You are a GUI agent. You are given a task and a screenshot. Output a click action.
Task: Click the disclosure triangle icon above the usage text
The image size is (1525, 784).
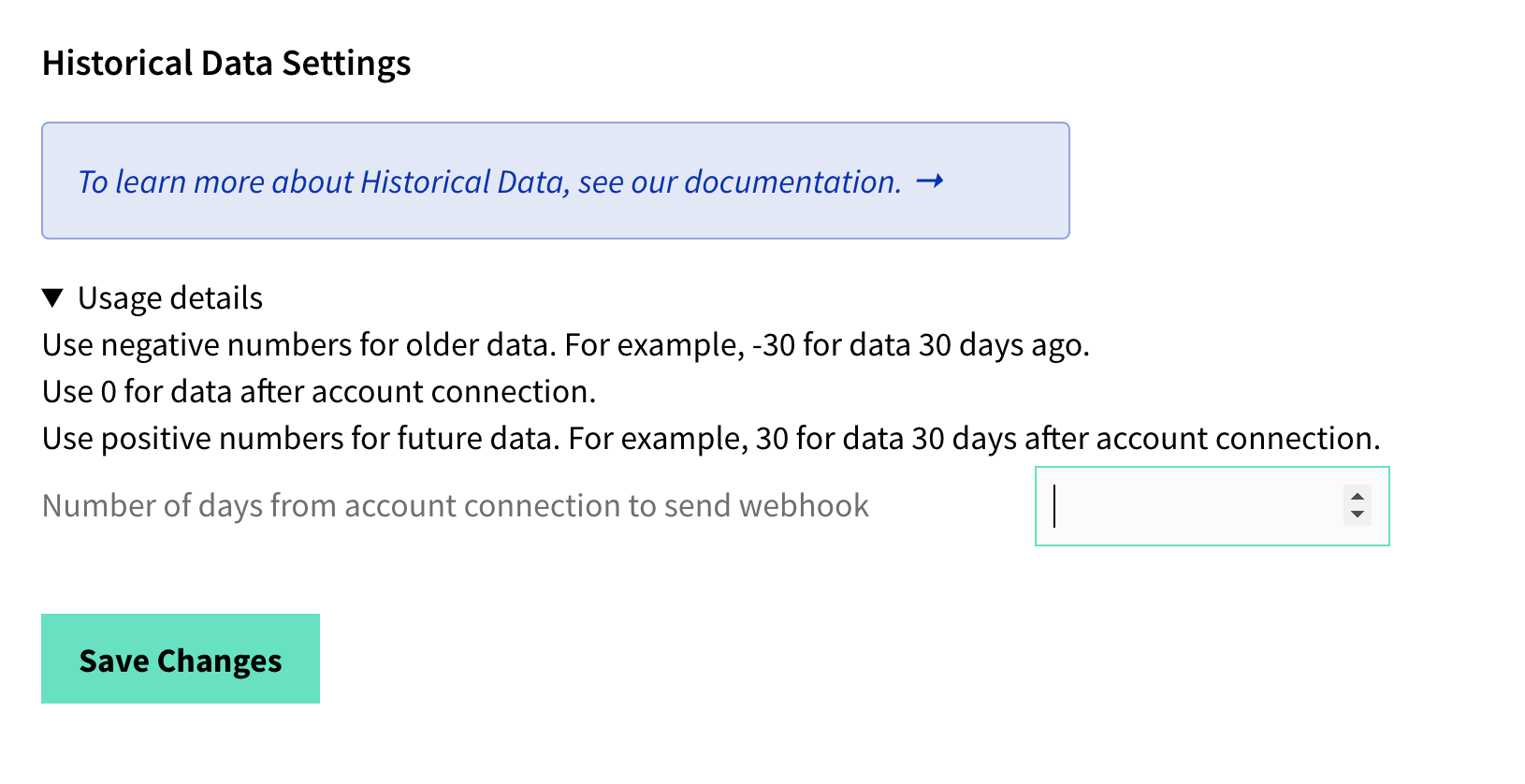pyautogui.click(x=52, y=297)
